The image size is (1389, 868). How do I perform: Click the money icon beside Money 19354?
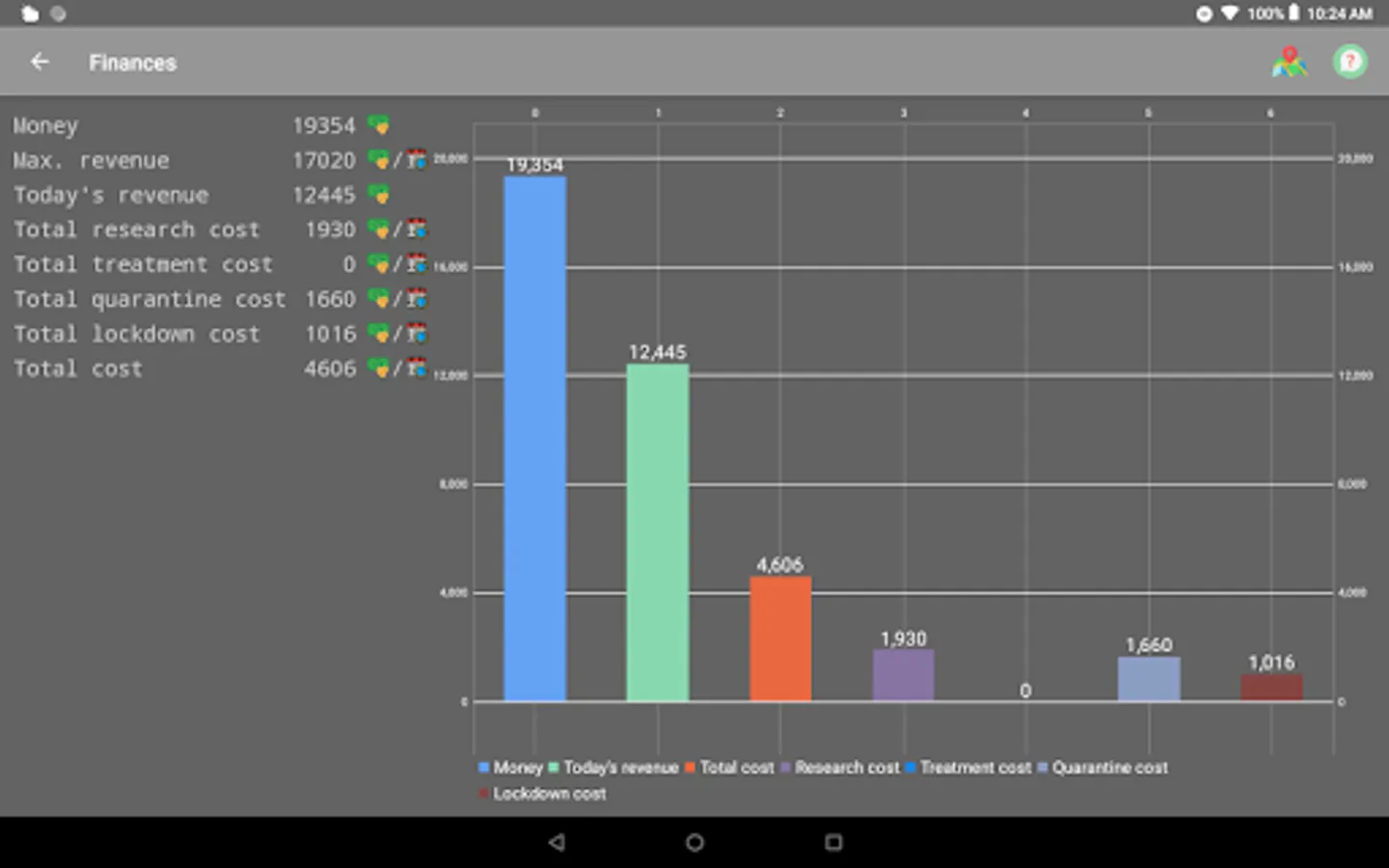pyautogui.click(x=379, y=125)
